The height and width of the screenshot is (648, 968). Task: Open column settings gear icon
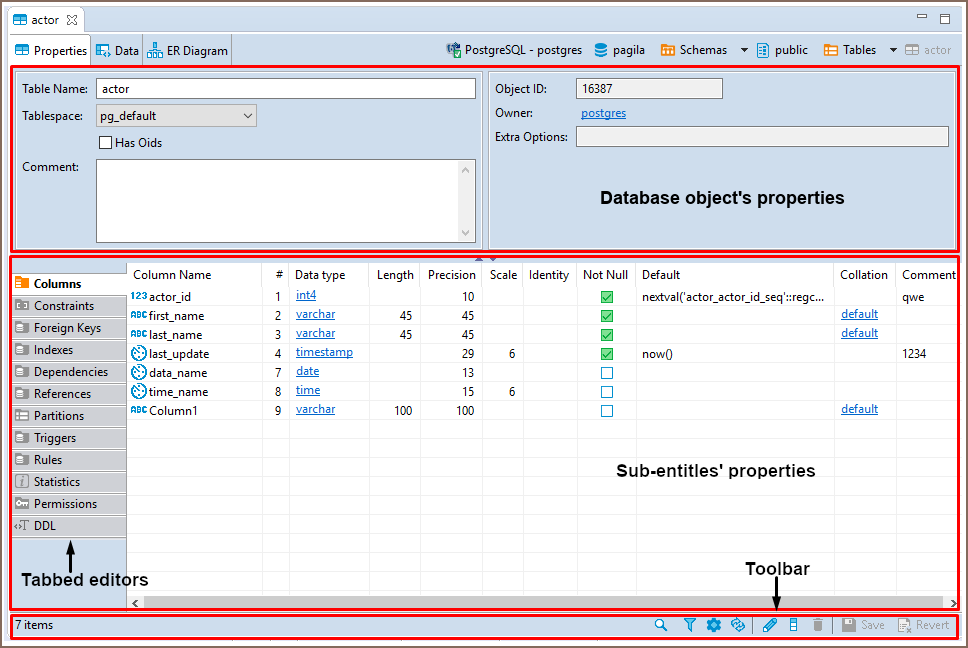tap(713, 625)
